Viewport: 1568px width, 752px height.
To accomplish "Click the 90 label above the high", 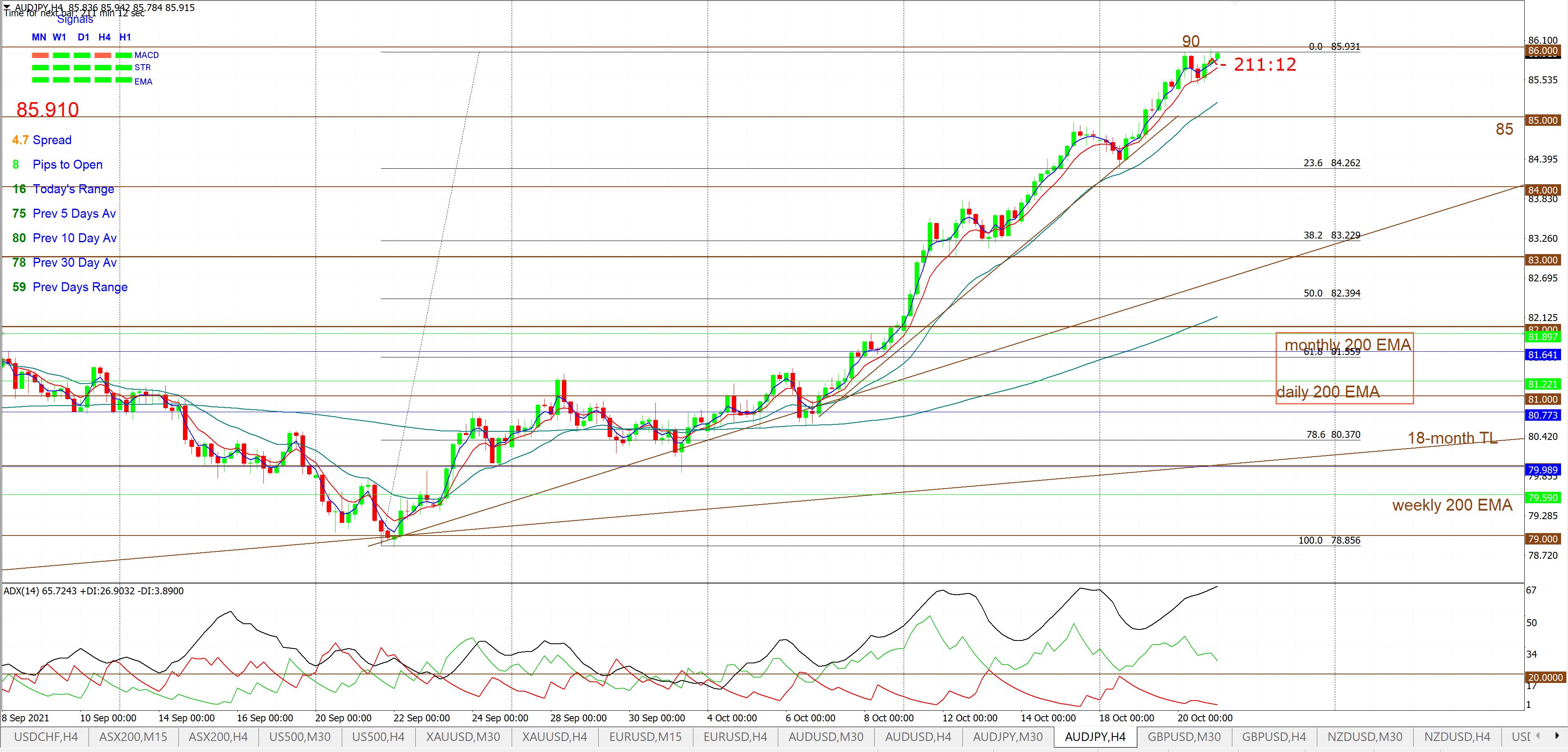I will 1191,41.
